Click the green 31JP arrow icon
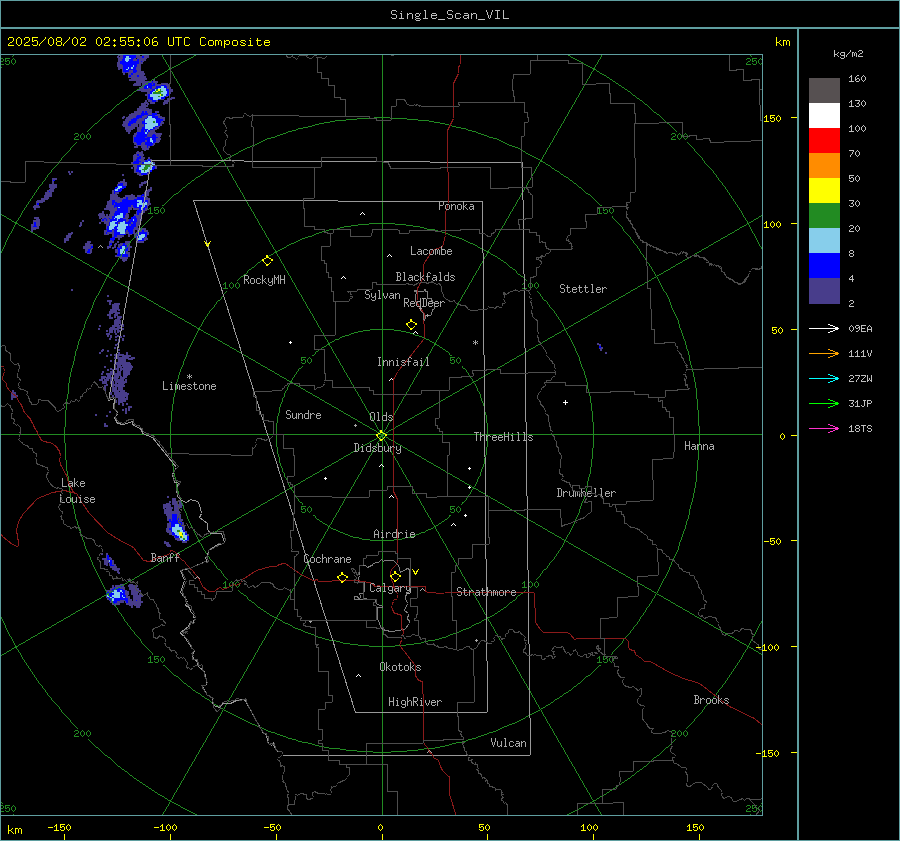The width and height of the screenshot is (900, 841). click(x=824, y=404)
